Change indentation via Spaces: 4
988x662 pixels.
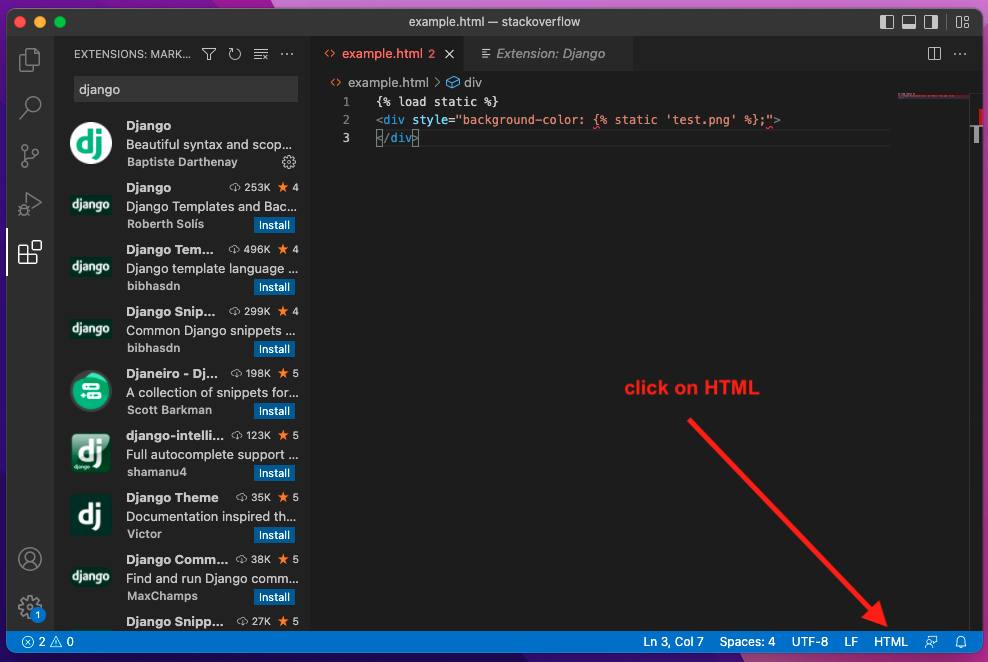click(747, 642)
